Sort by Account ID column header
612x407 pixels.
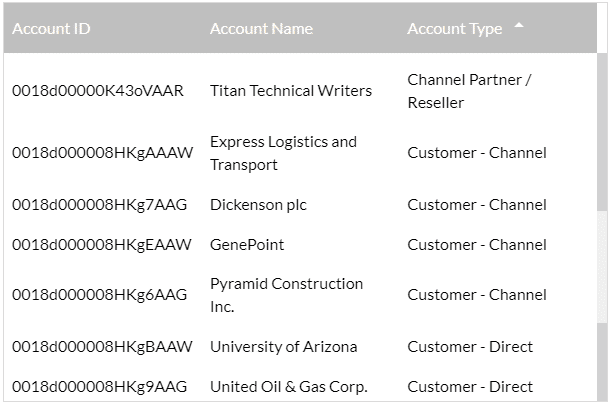pyautogui.click(x=51, y=29)
